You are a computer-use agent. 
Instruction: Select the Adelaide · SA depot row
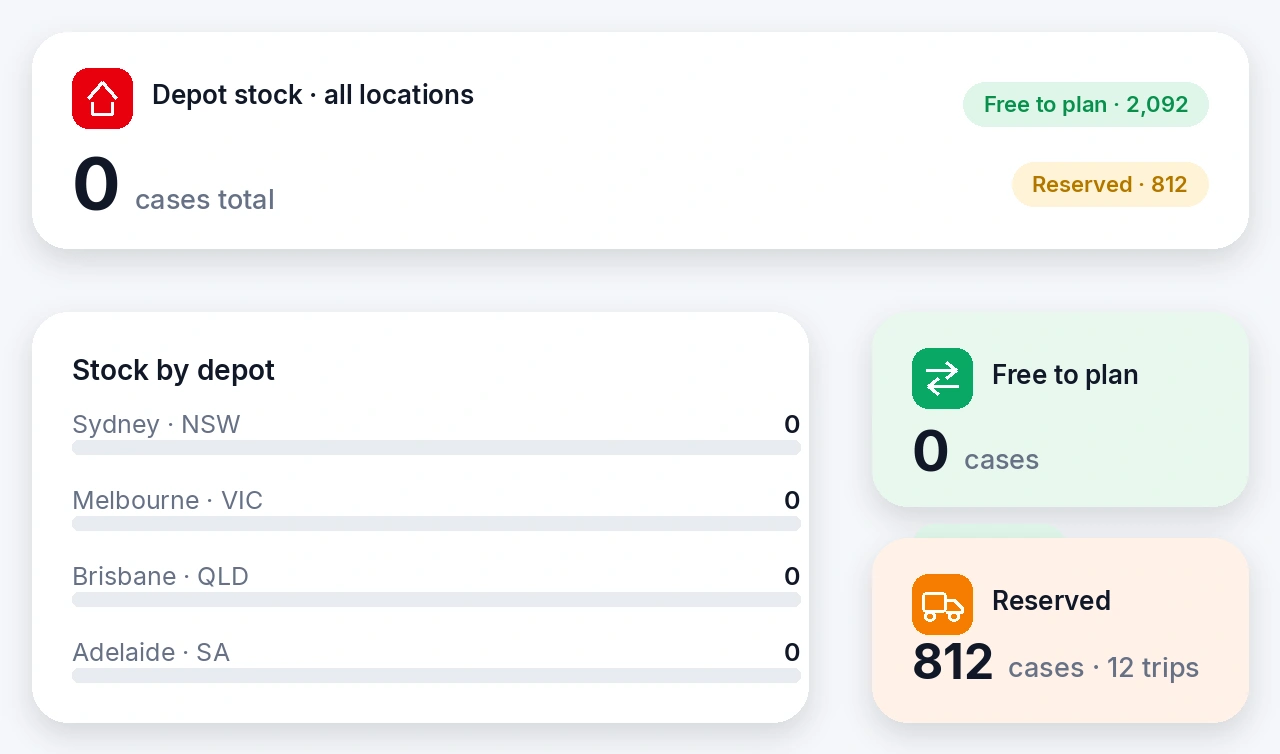click(436, 661)
